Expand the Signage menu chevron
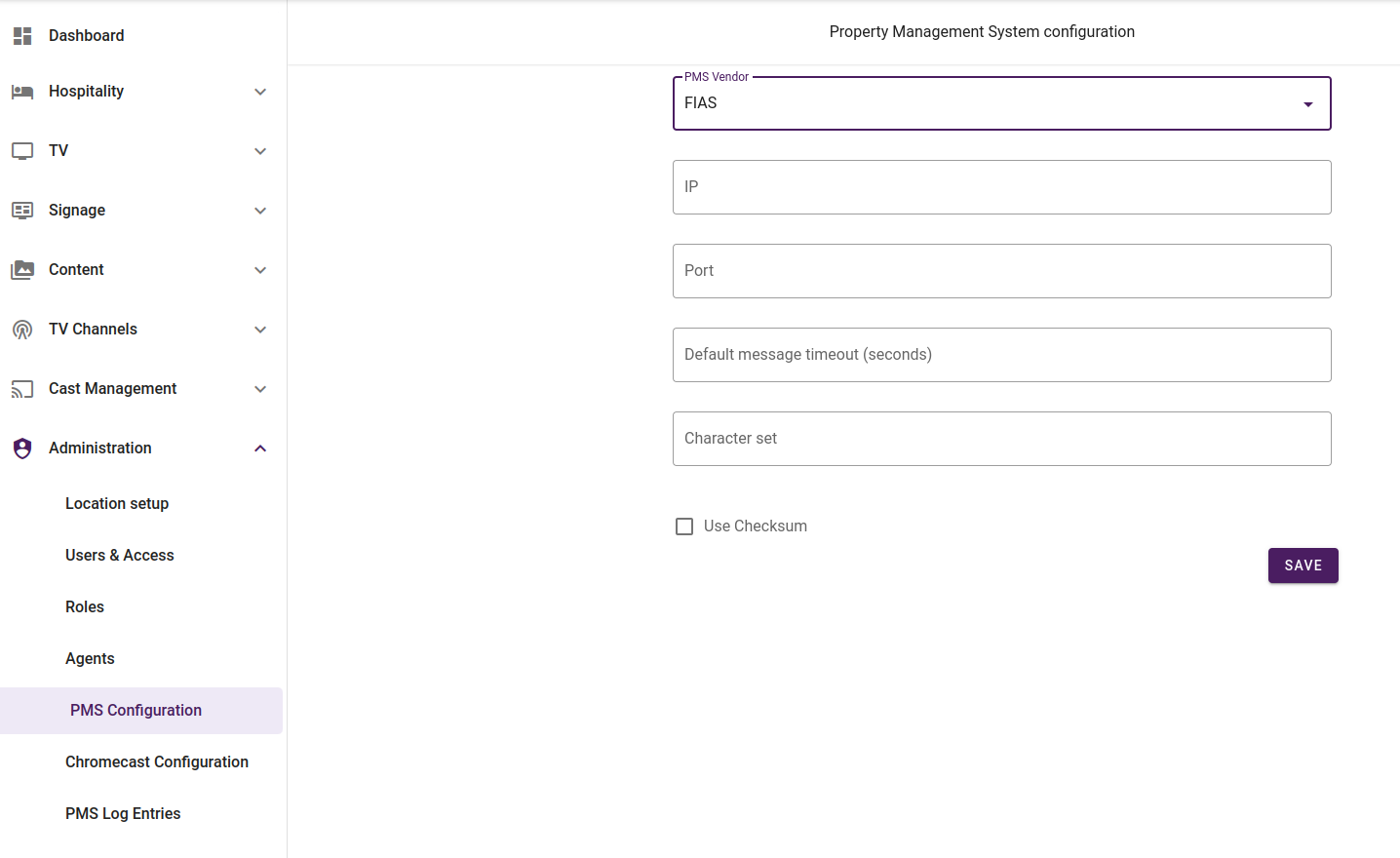Image resolution: width=1400 pixels, height=858 pixels. (x=260, y=211)
